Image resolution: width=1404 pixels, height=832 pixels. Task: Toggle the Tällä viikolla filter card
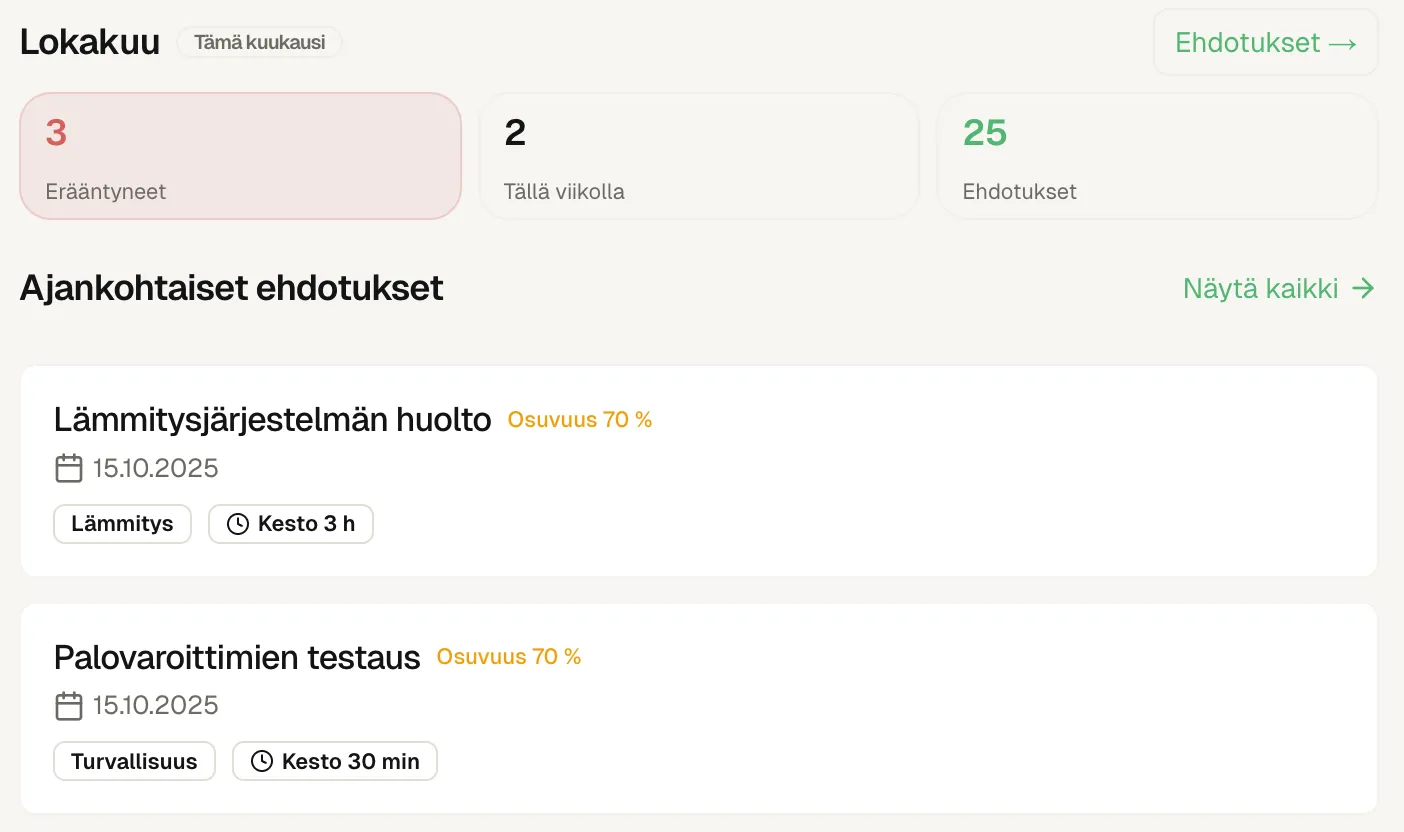(x=699, y=156)
